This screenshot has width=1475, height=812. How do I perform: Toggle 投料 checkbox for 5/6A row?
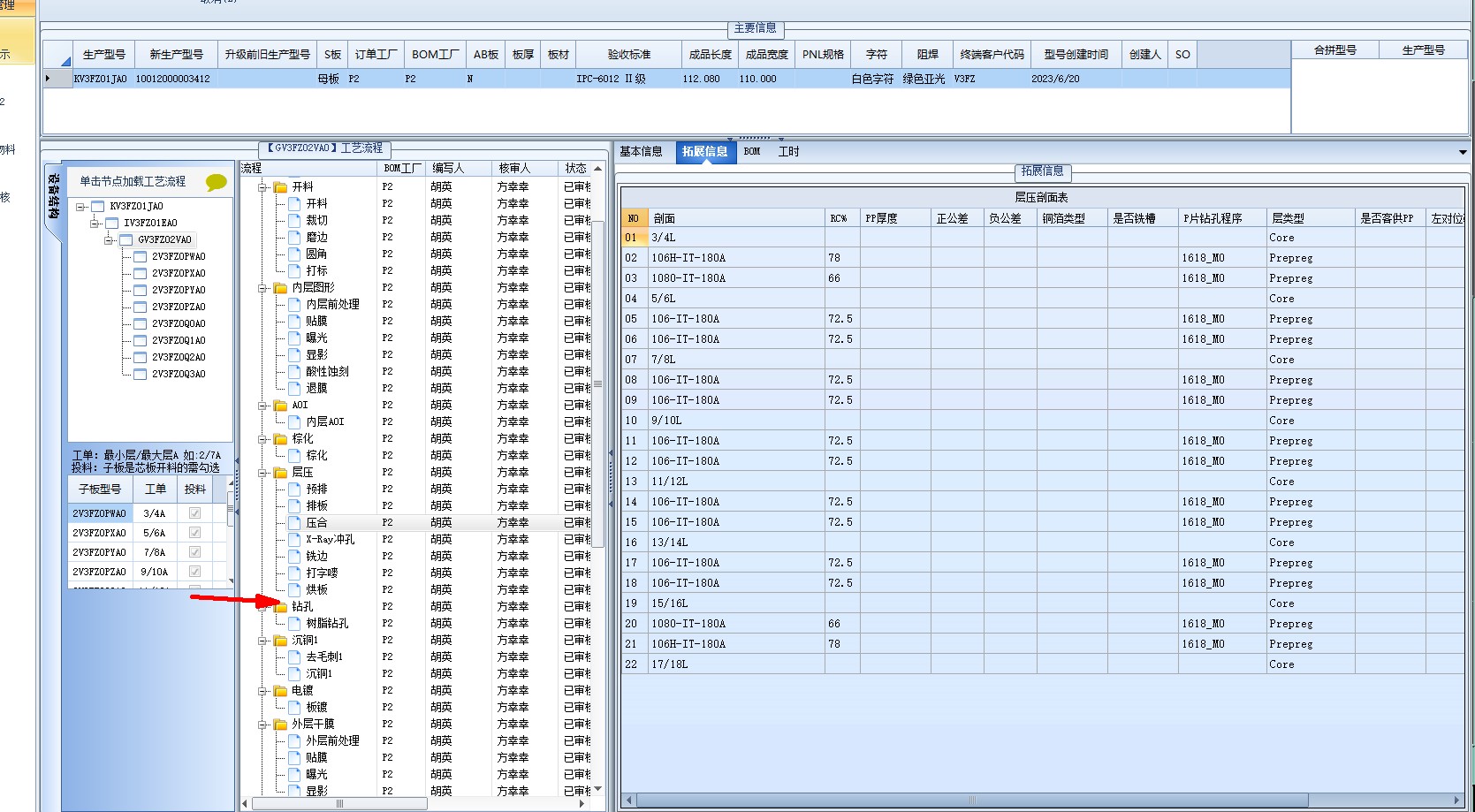click(194, 533)
